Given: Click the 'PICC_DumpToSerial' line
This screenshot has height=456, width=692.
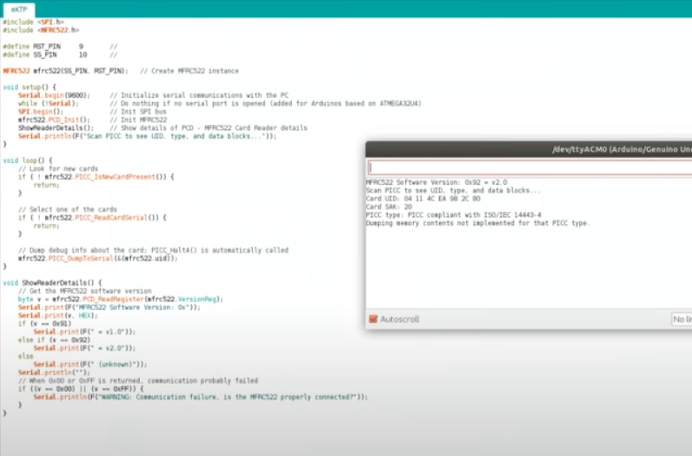Looking at the screenshot, I should pos(98,258).
